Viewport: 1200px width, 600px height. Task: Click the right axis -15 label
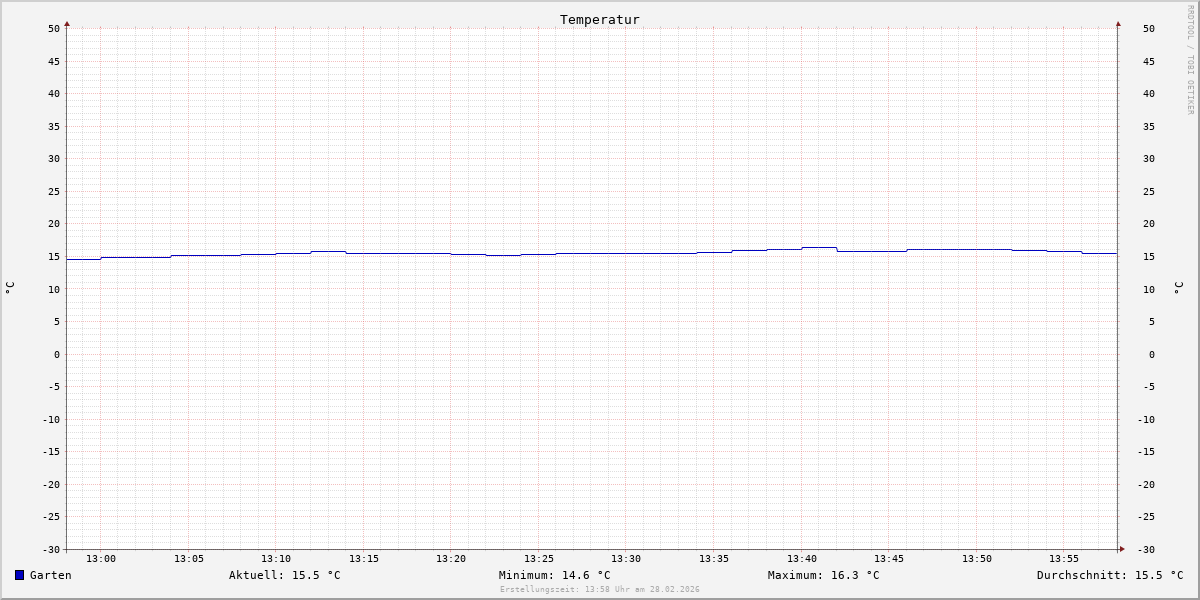[1146, 452]
